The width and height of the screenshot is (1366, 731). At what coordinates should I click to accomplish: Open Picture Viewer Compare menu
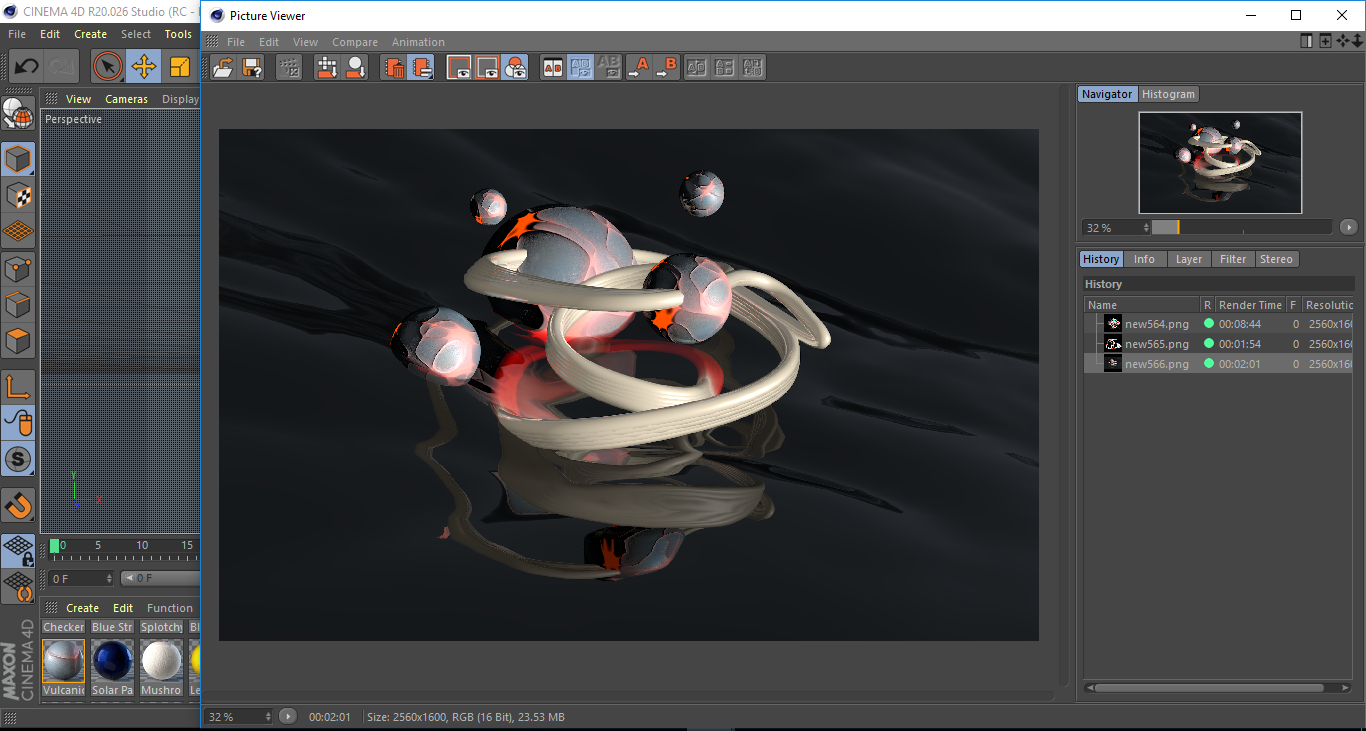pos(355,42)
